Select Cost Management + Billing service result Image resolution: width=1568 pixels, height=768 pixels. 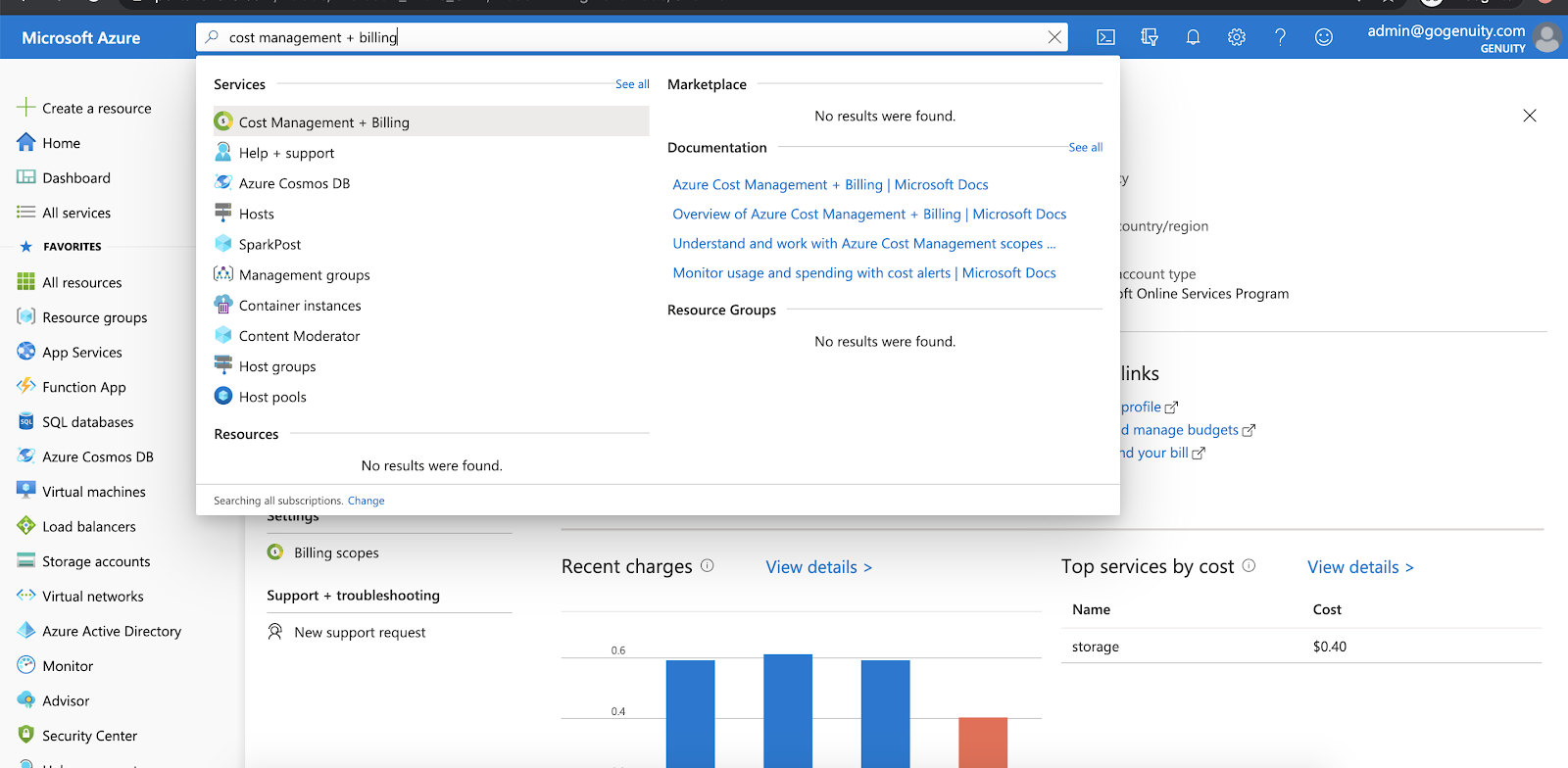tap(431, 121)
